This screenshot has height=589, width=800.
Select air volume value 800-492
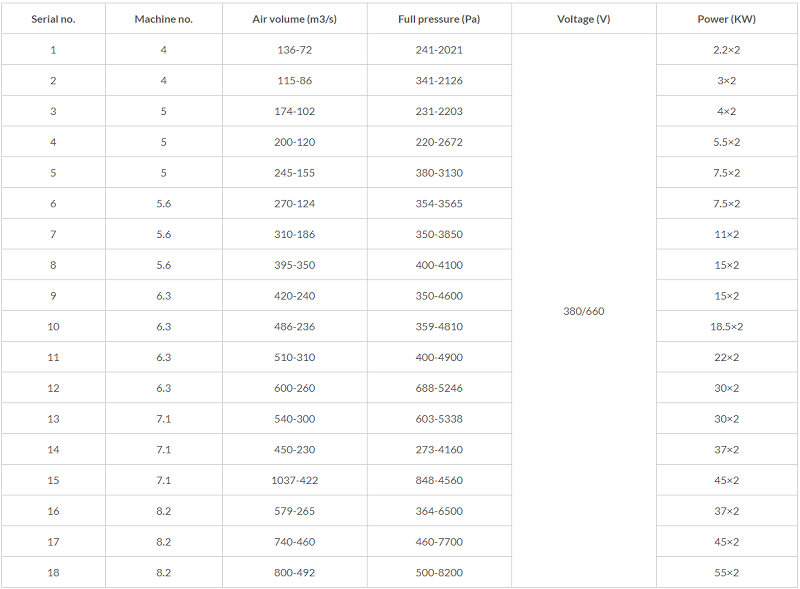click(x=294, y=573)
